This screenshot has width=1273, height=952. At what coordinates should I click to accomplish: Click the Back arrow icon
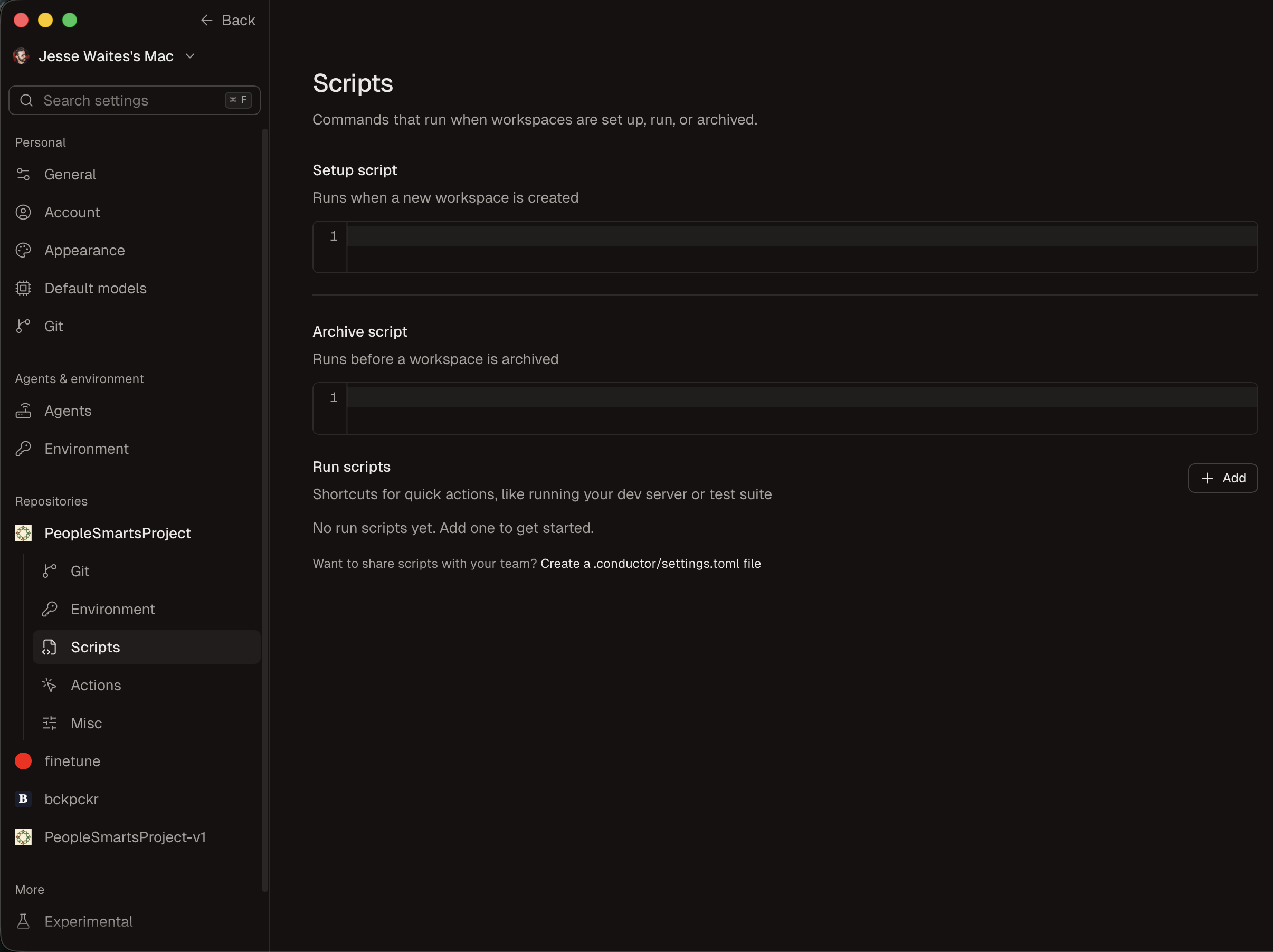point(206,20)
